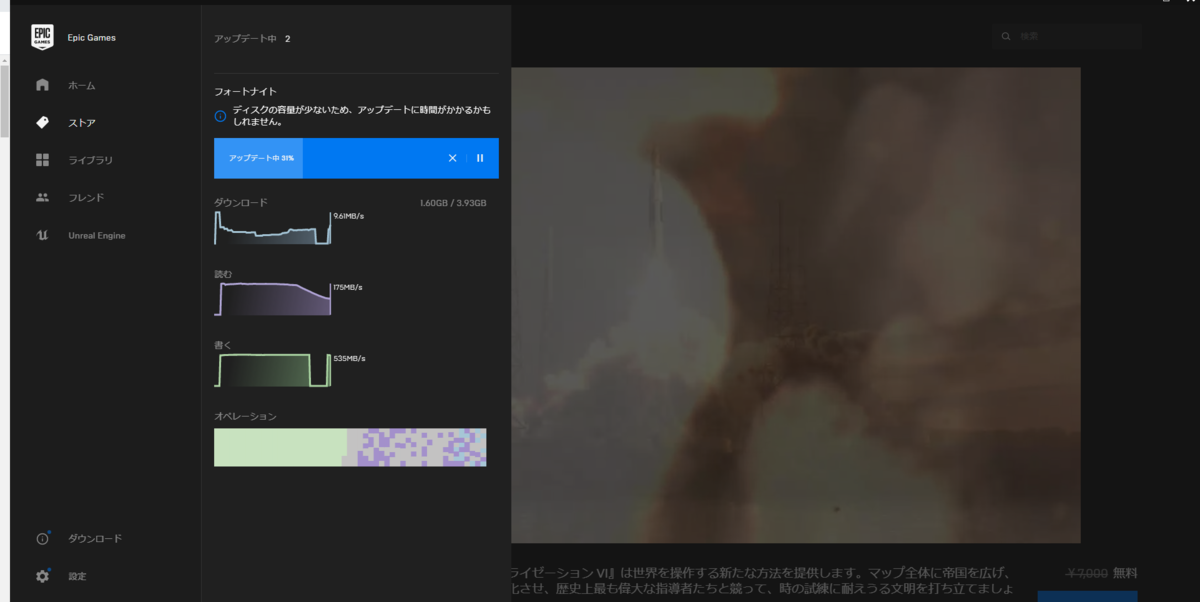
Task: Click the ダウンロード speed graph
Action: pos(272,228)
